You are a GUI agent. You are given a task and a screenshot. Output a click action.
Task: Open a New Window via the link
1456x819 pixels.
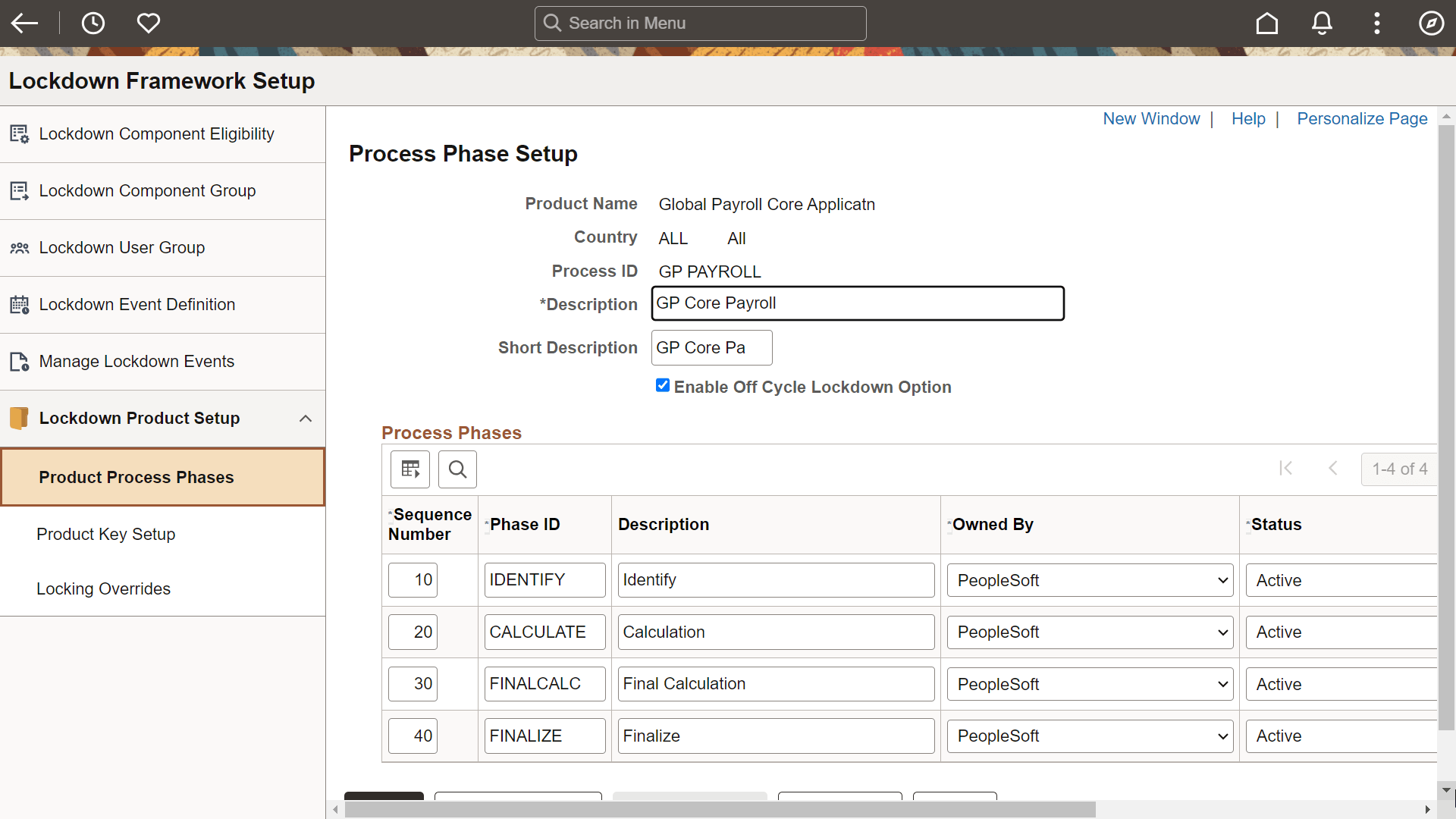(x=1151, y=119)
